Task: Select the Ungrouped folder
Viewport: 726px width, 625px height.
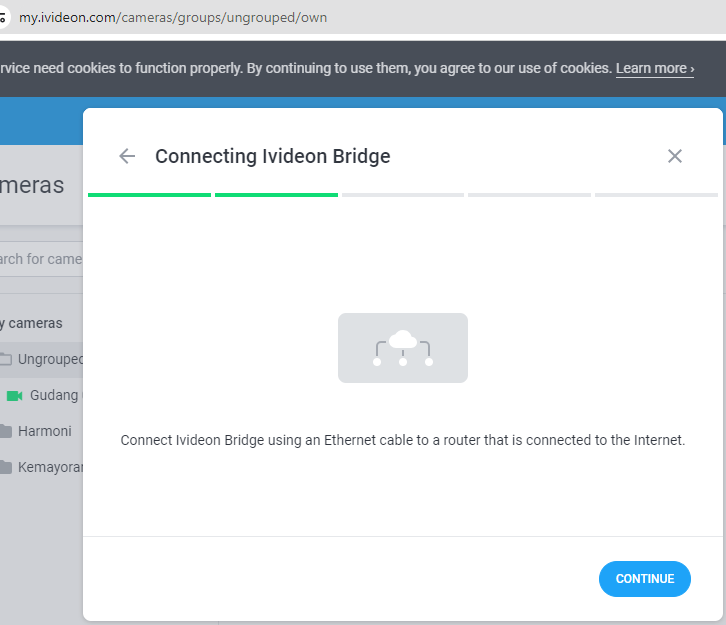Action: 42,359
